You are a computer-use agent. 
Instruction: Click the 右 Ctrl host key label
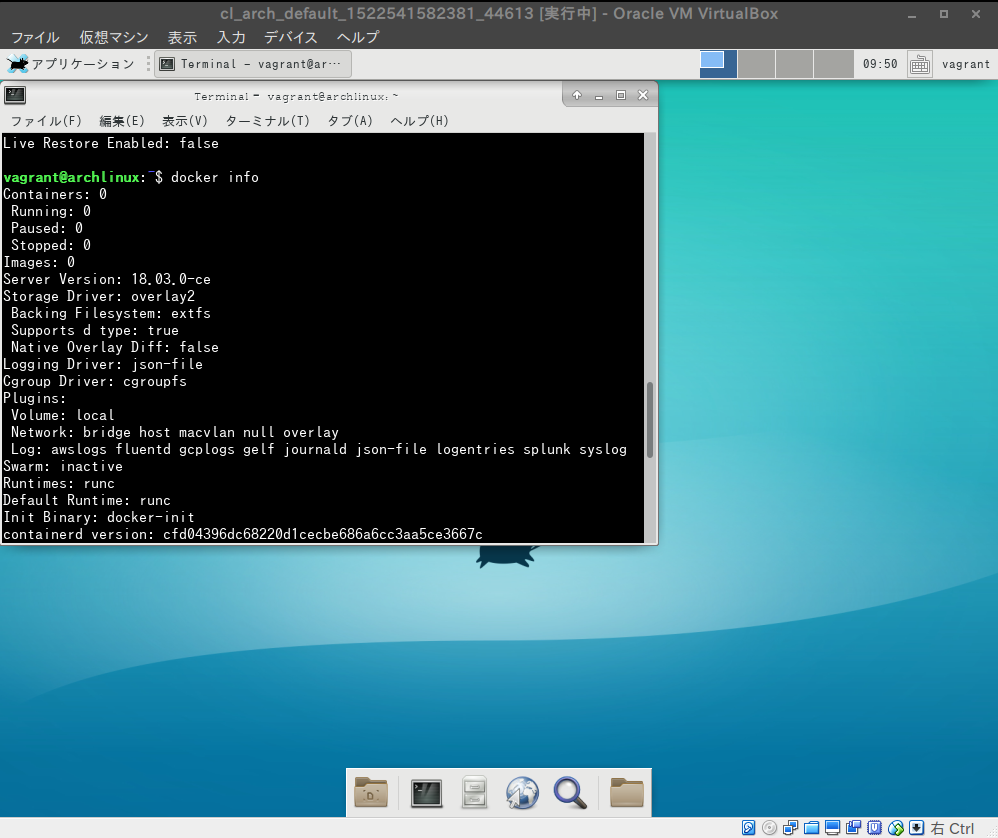[x=952, y=828]
